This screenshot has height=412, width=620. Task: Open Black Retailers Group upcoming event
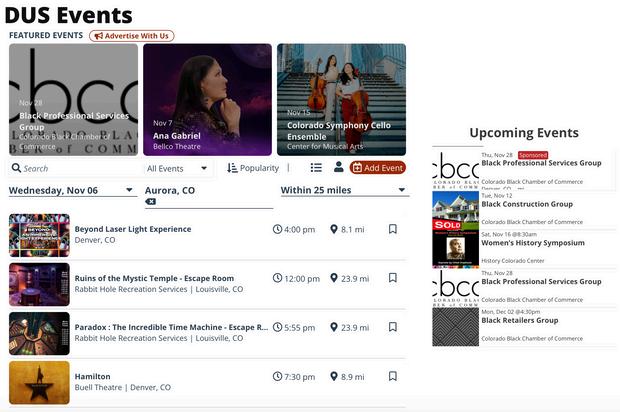(520, 320)
